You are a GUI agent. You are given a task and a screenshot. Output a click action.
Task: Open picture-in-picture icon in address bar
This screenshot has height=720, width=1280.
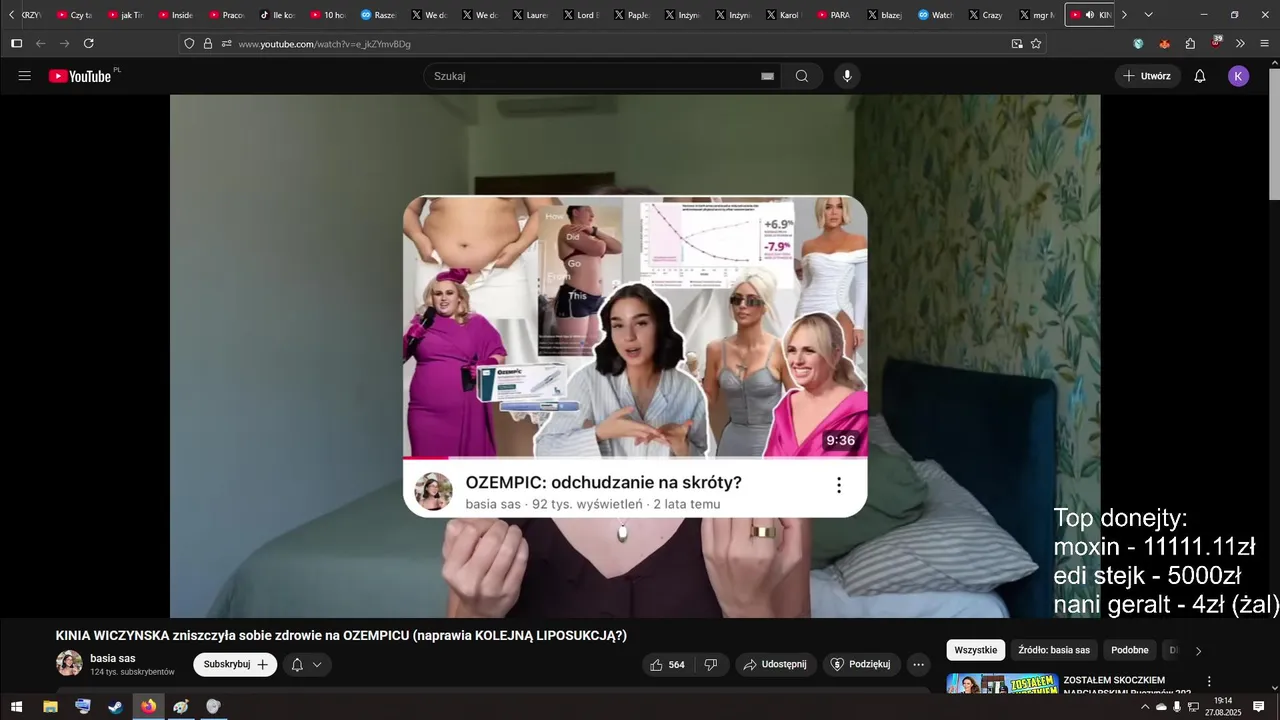point(1017,44)
